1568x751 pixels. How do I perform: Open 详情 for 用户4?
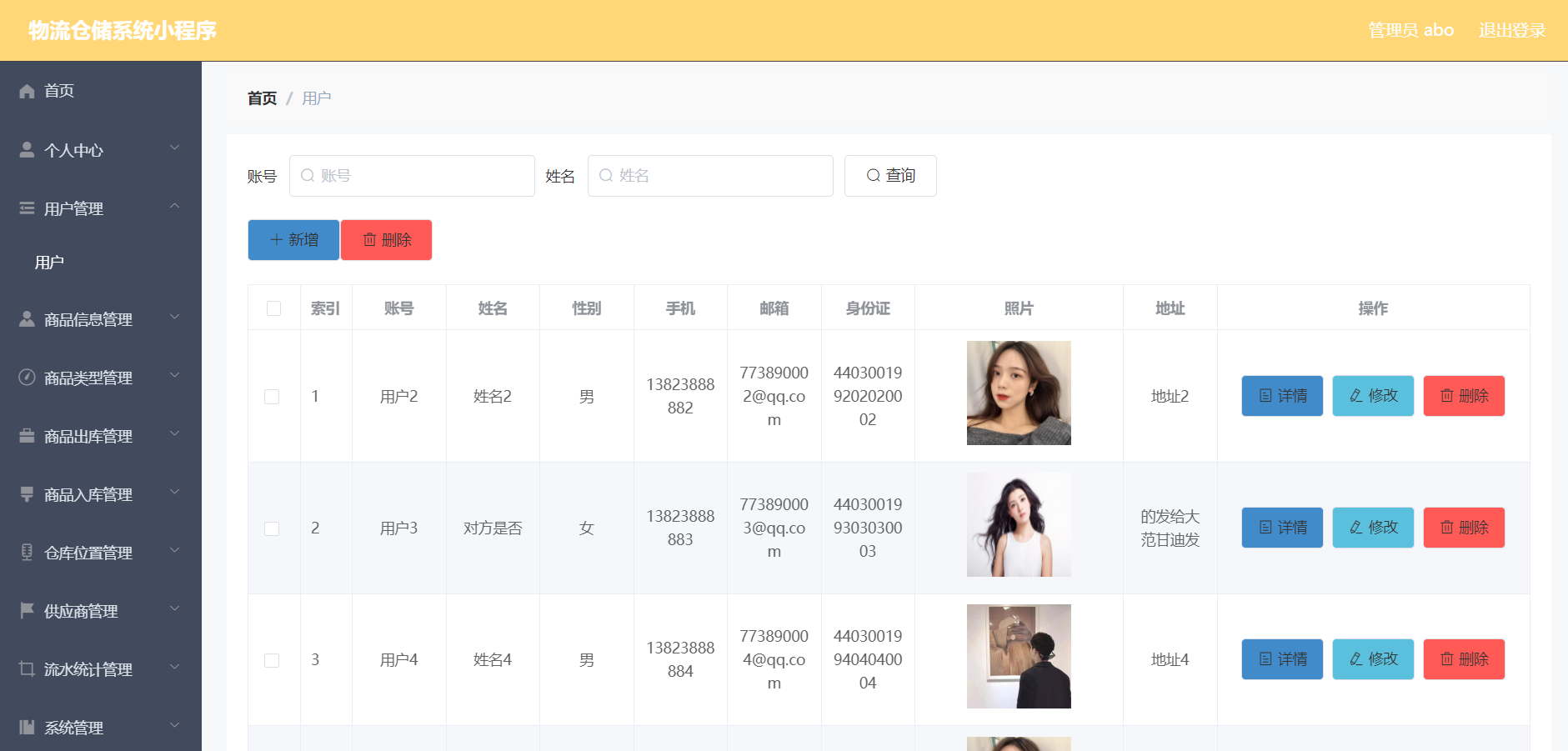tap(1282, 659)
